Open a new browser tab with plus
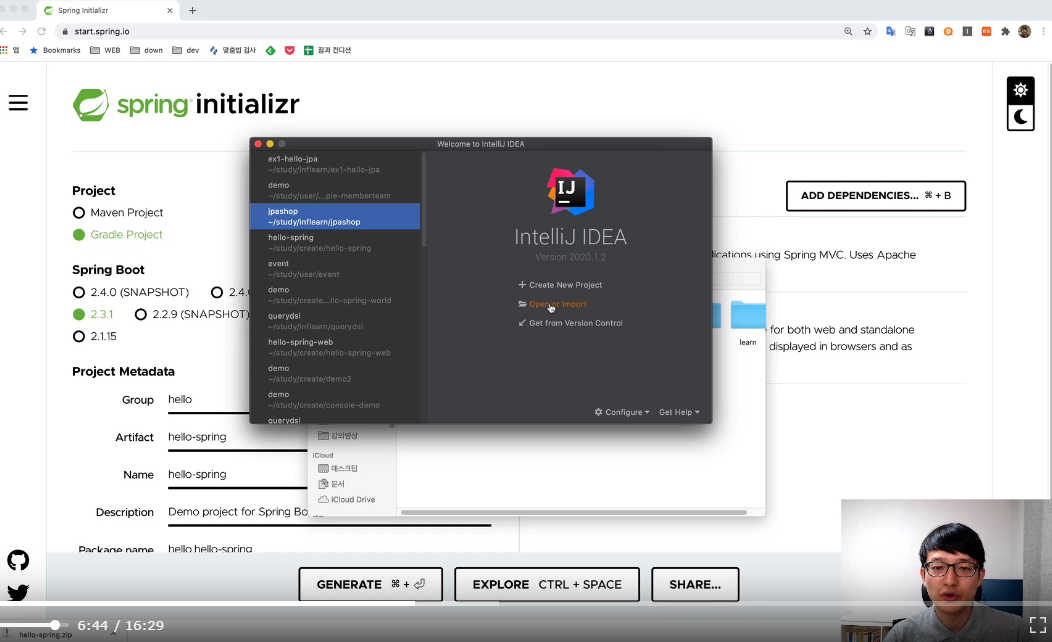 (x=193, y=10)
